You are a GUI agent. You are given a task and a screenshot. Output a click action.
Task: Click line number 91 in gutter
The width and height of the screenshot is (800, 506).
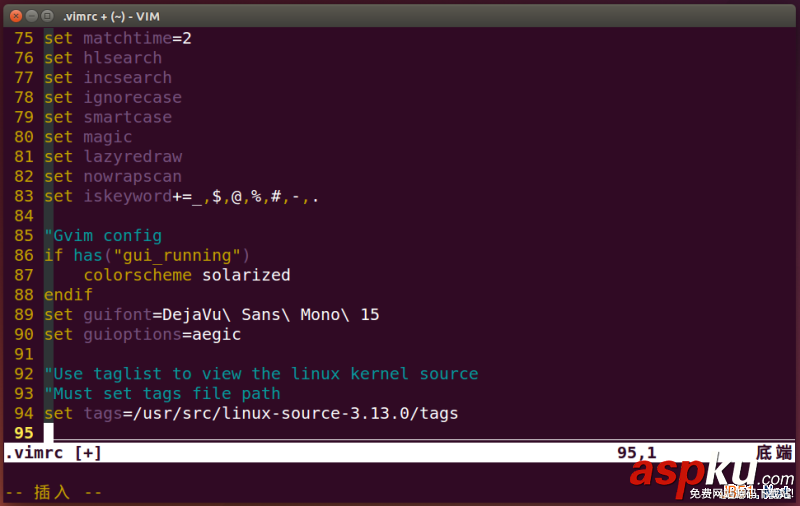(23, 355)
